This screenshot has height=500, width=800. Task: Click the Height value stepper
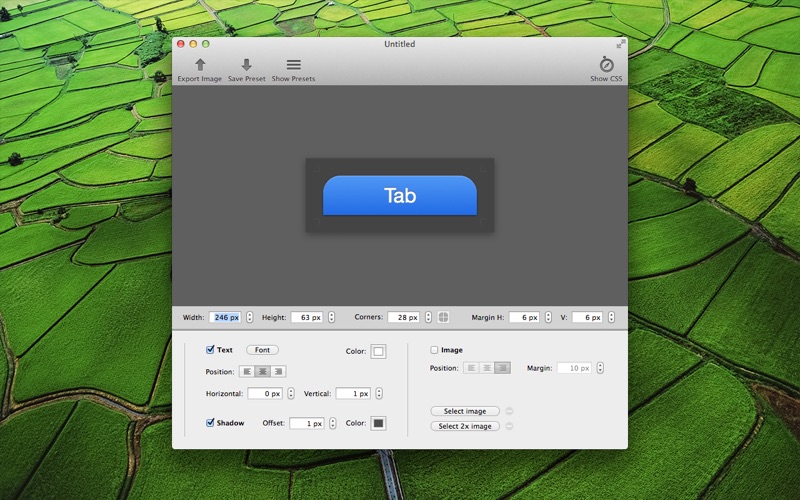[x=331, y=317]
